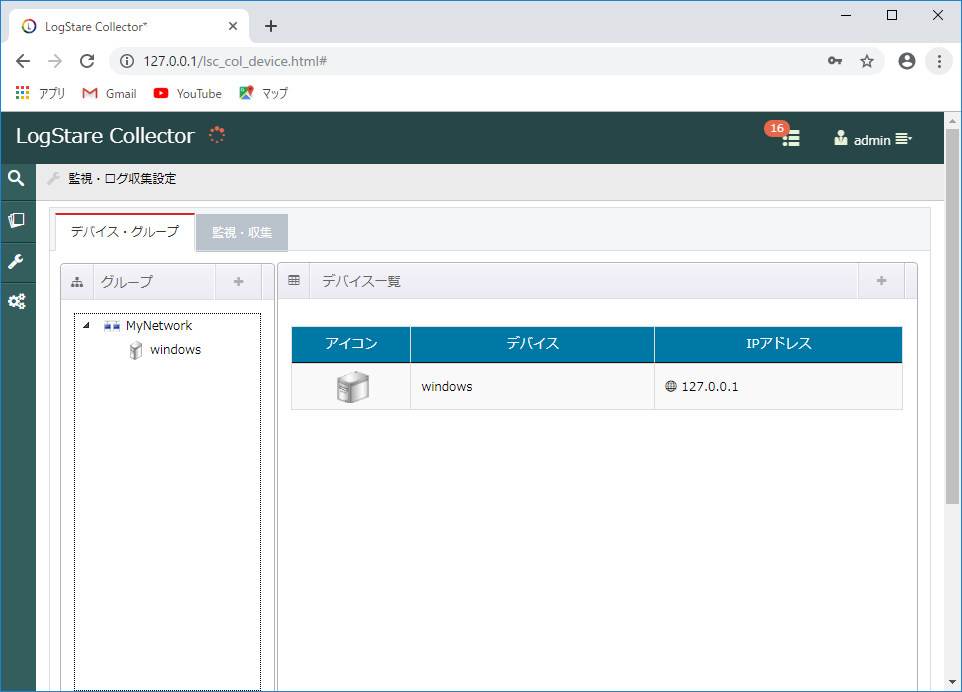Add a new device with plus button
Screen dimensions: 962x692
click(x=882, y=281)
